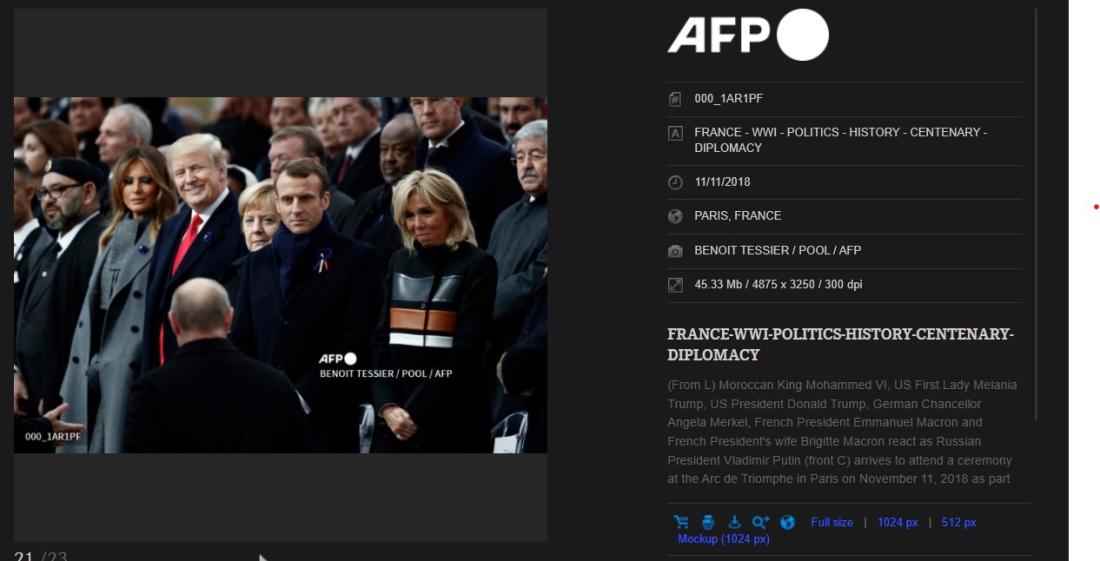Click the camera icon beside photographer credit
The height and width of the screenshot is (561, 1100).
pos(675,251)
